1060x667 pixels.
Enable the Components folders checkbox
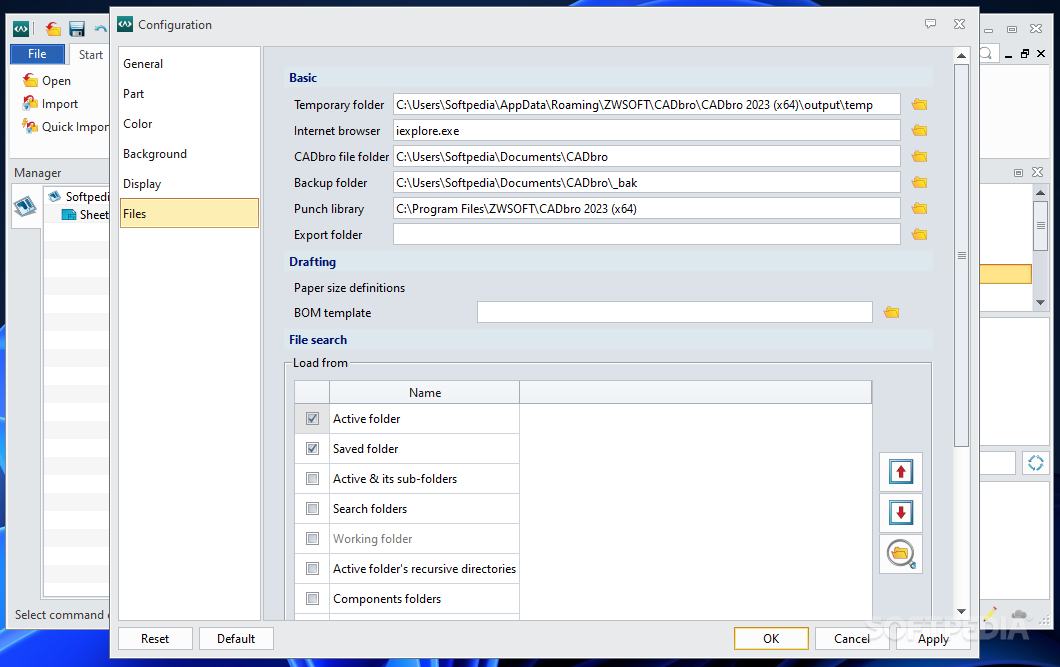(x=312, y=599)
